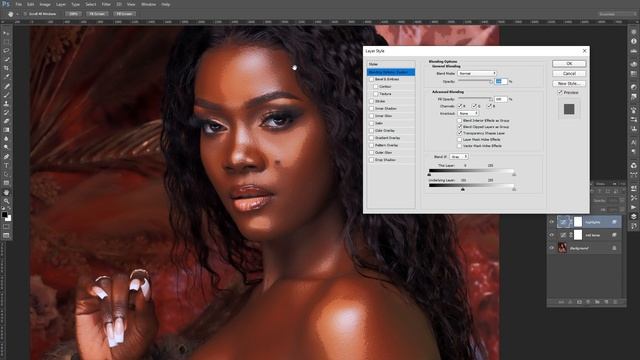Click the New Style button
The height and width of the screenshot is (360, 640).
pyautogui.click(x=569, y=83)
